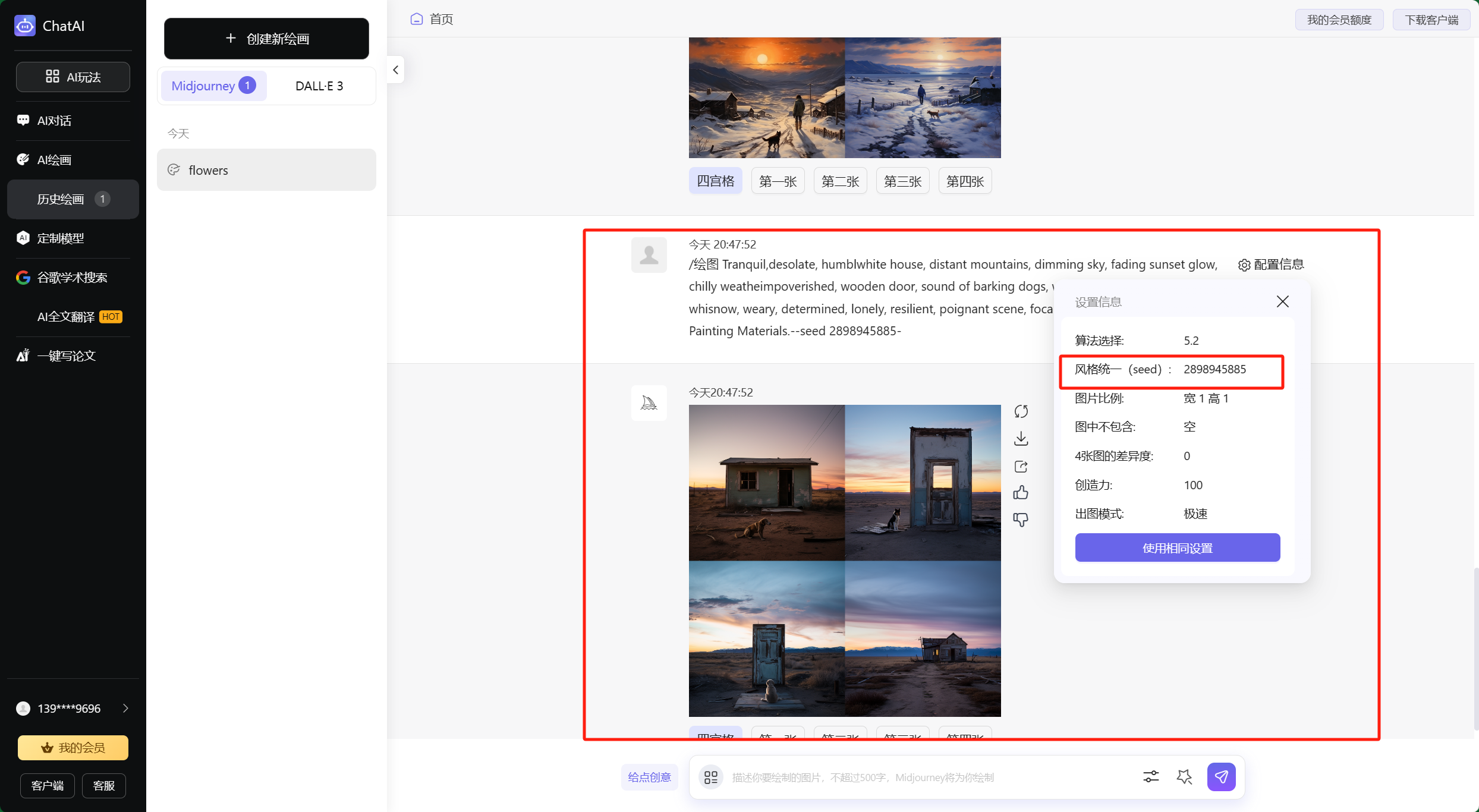Open the 配置信息 settings link
This screenshot has width=1479, height=812.
point(1271,265)
